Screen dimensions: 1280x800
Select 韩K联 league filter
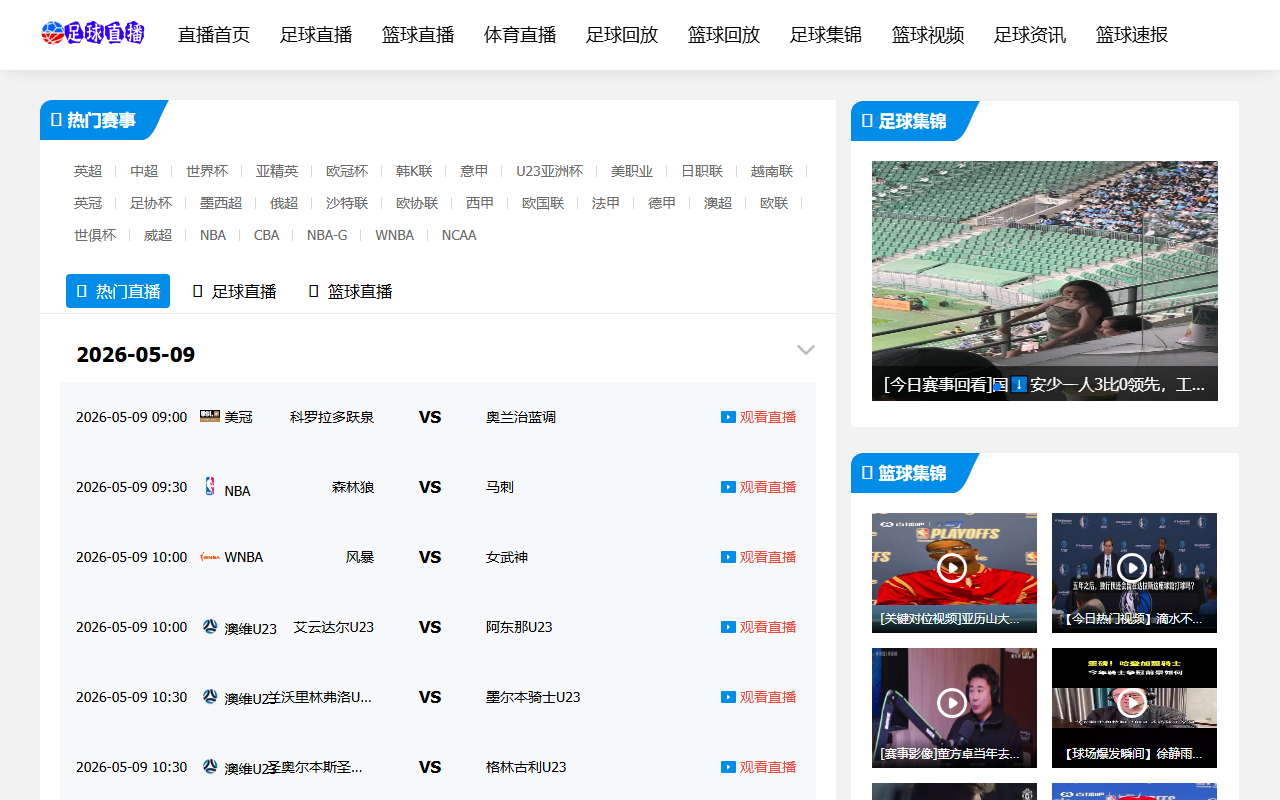point(414,171)
